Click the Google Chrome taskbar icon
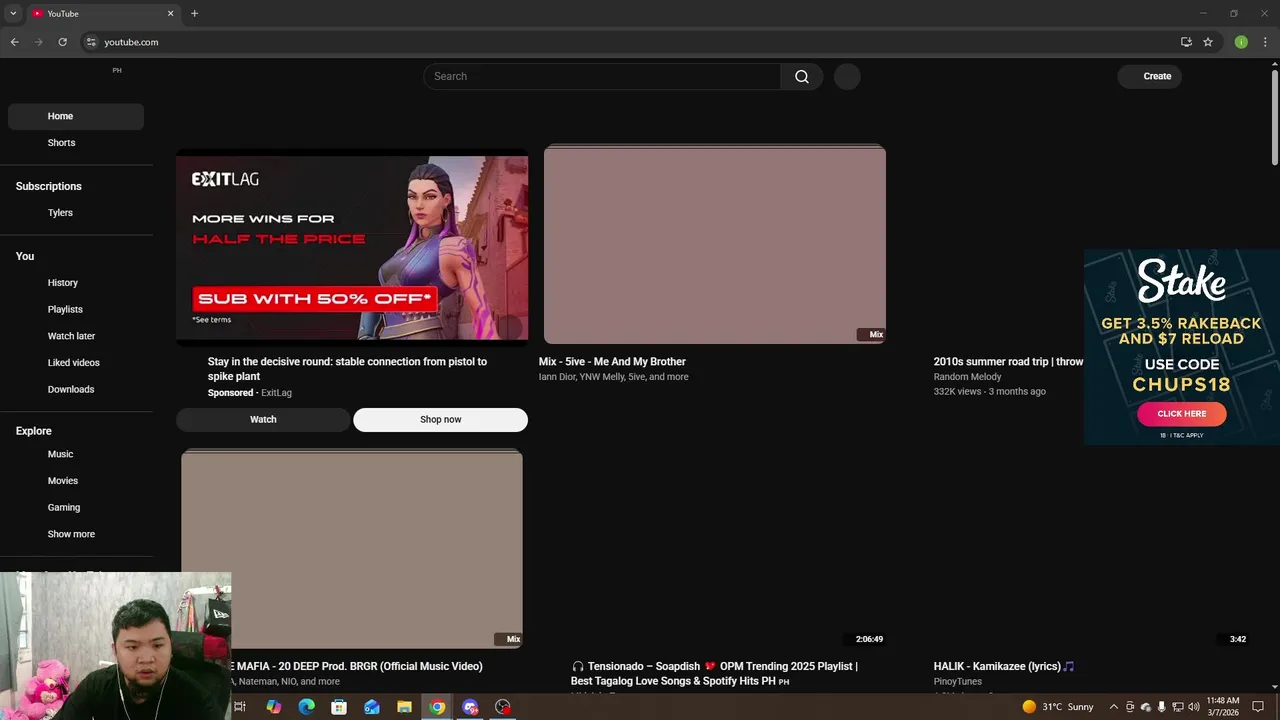The image size is (1280, 720). [x=437, y=707]
